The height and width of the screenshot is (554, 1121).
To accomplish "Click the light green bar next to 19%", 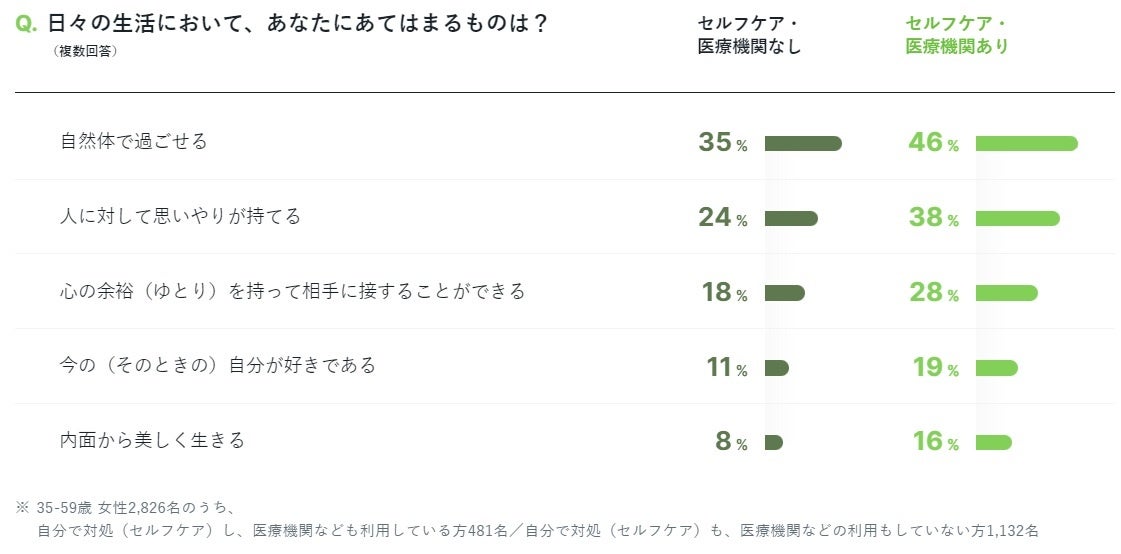I will pos(996,368).
